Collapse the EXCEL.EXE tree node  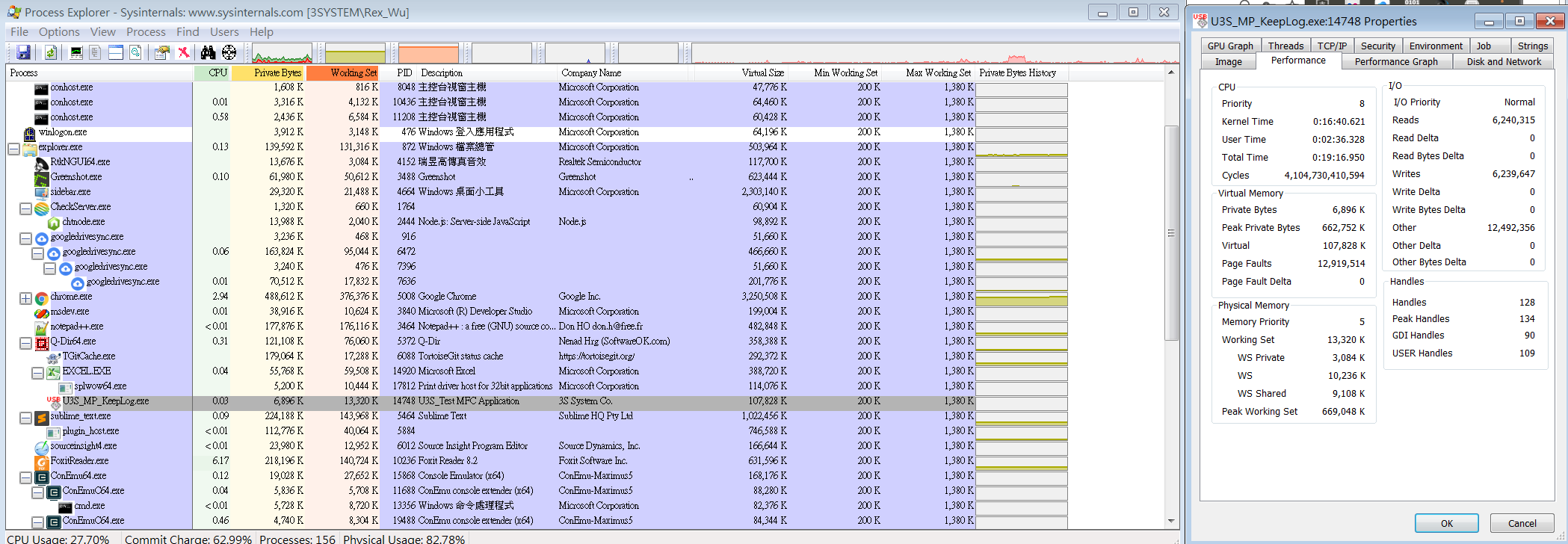tap(37, 373)
